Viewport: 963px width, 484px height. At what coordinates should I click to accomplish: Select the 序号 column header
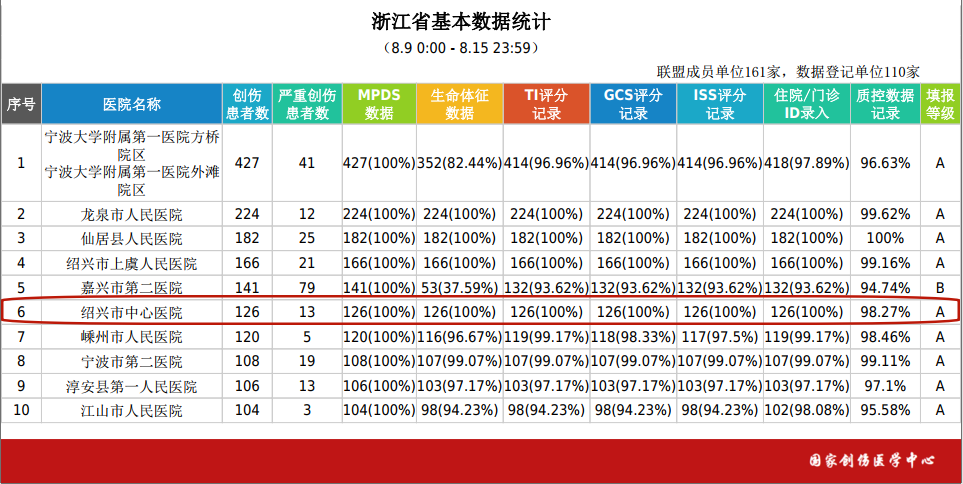21,104
